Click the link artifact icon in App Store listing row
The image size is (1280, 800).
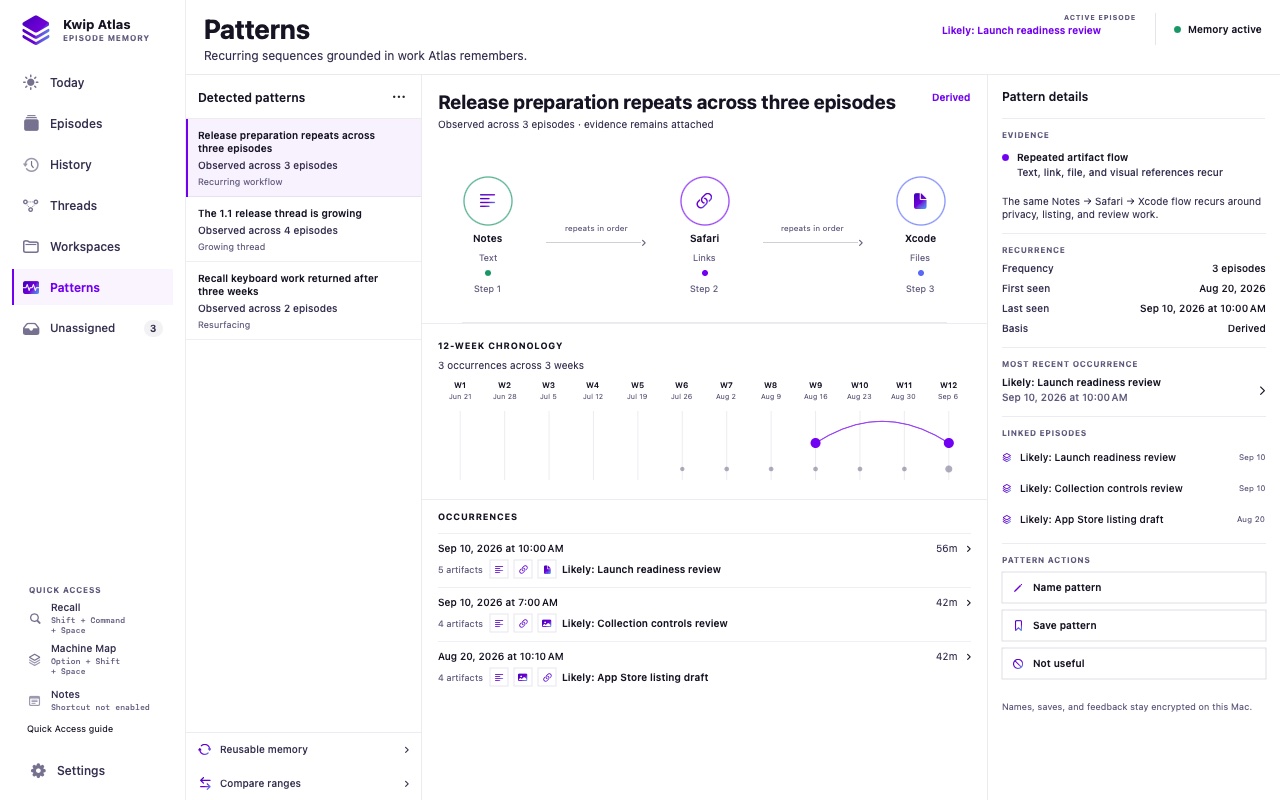(x=547, y=678)
